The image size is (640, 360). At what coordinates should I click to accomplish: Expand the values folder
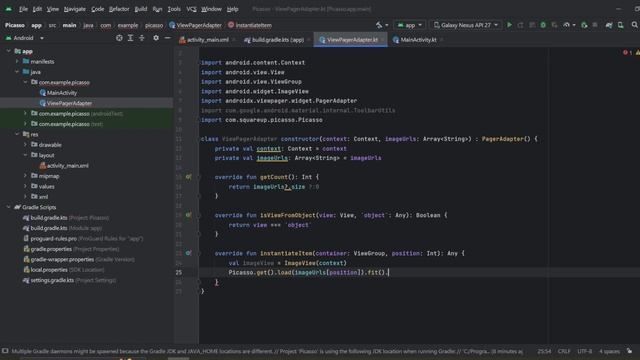(25, 187)
